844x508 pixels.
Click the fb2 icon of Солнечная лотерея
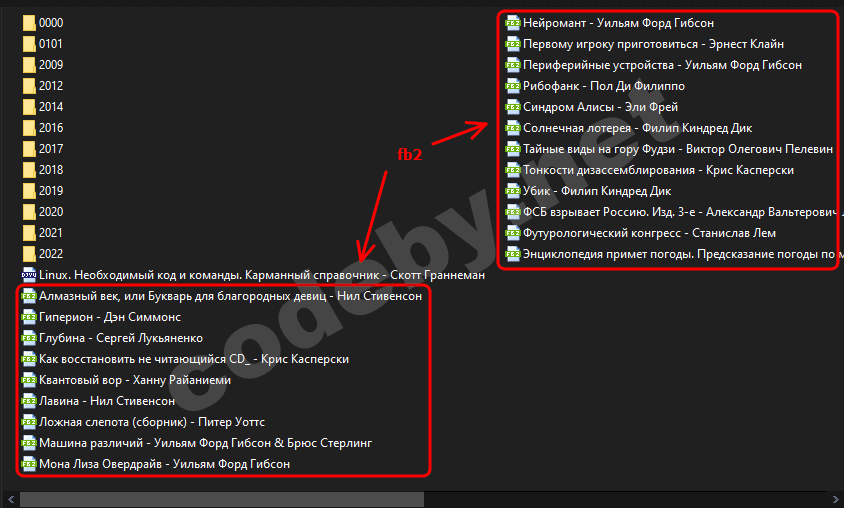click(513, 128)
